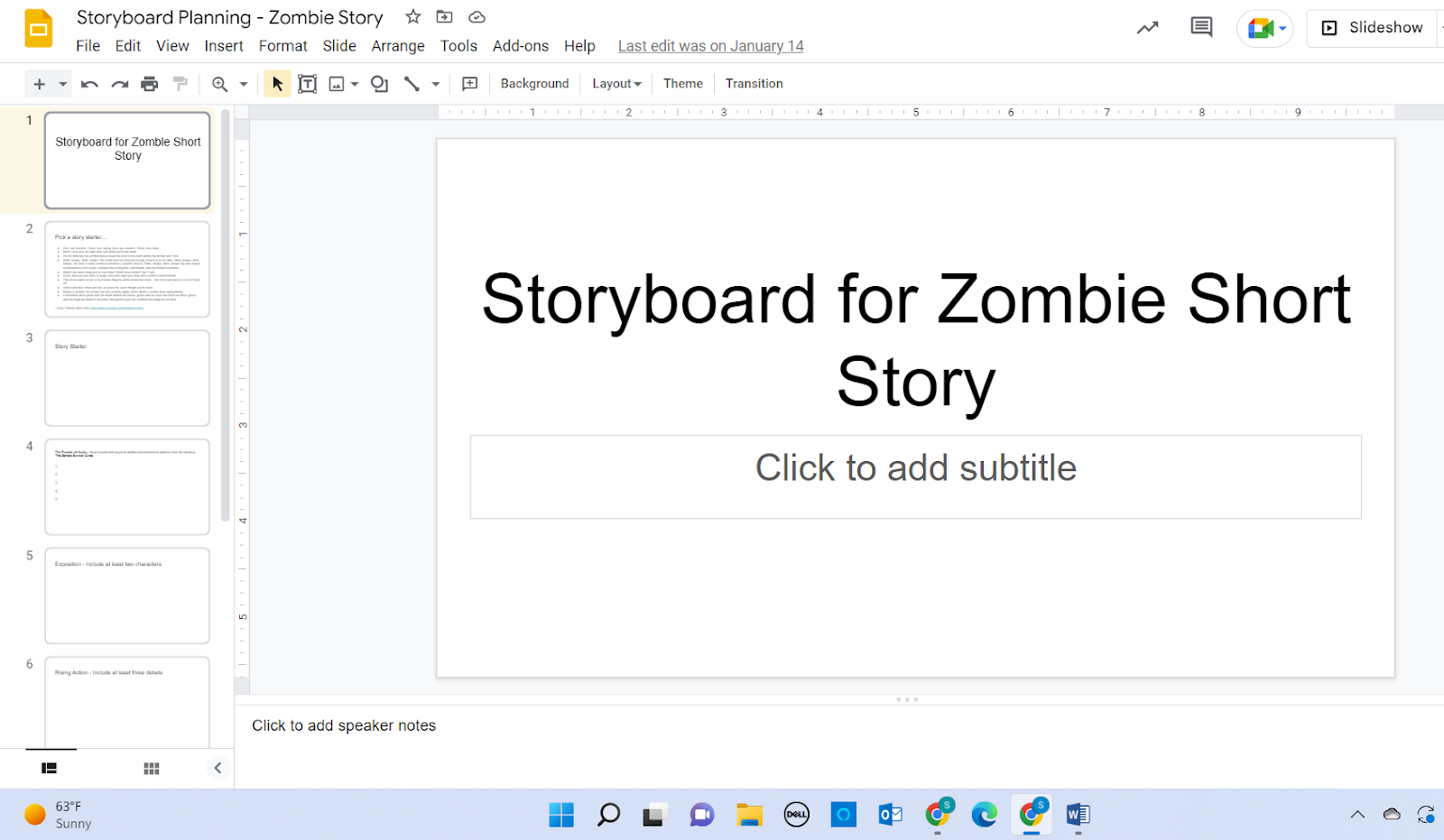Select slide 3 thumbnail Story Starter
Screen dimensions: 1444x840
point(127,377)
